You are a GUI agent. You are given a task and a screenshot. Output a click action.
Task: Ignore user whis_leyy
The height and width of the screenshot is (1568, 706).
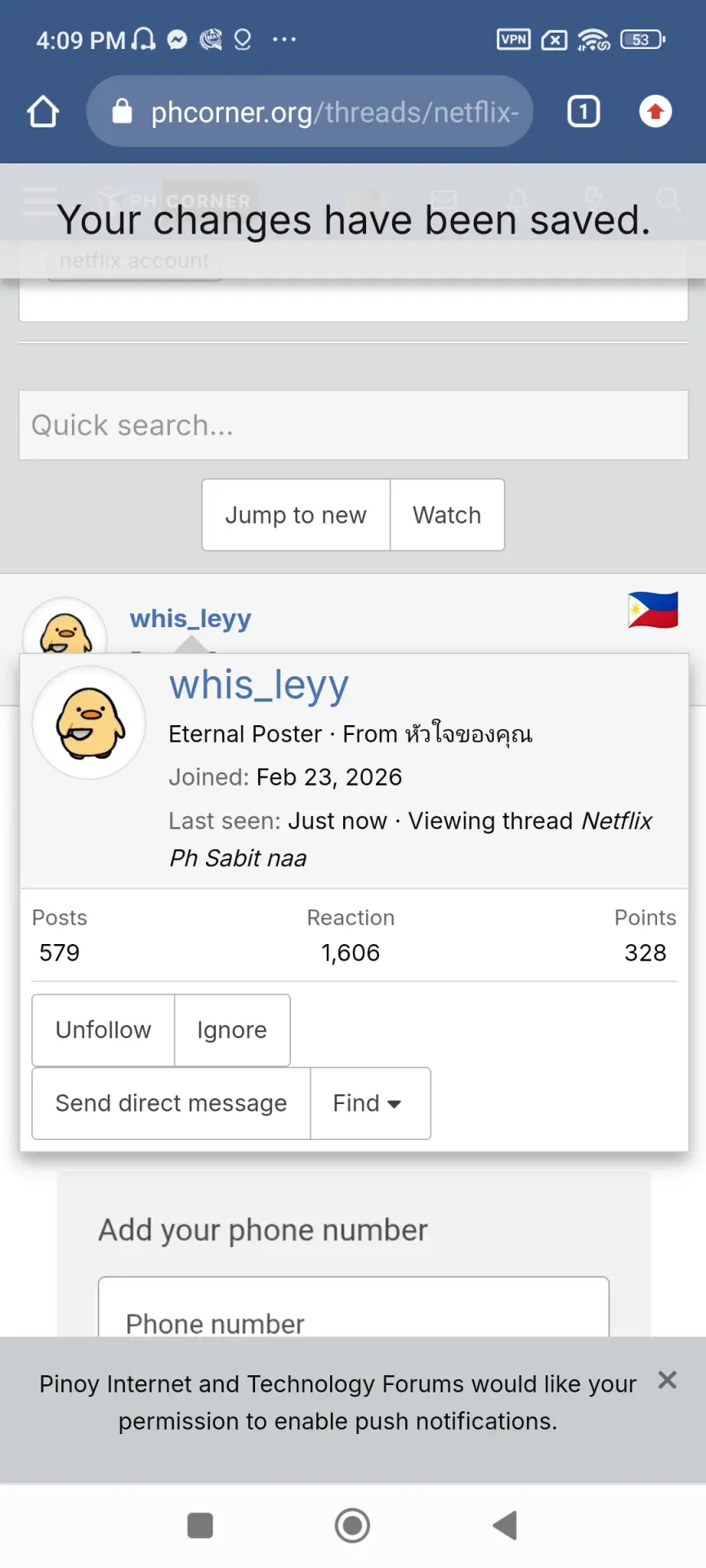[x=232, y=1030]
